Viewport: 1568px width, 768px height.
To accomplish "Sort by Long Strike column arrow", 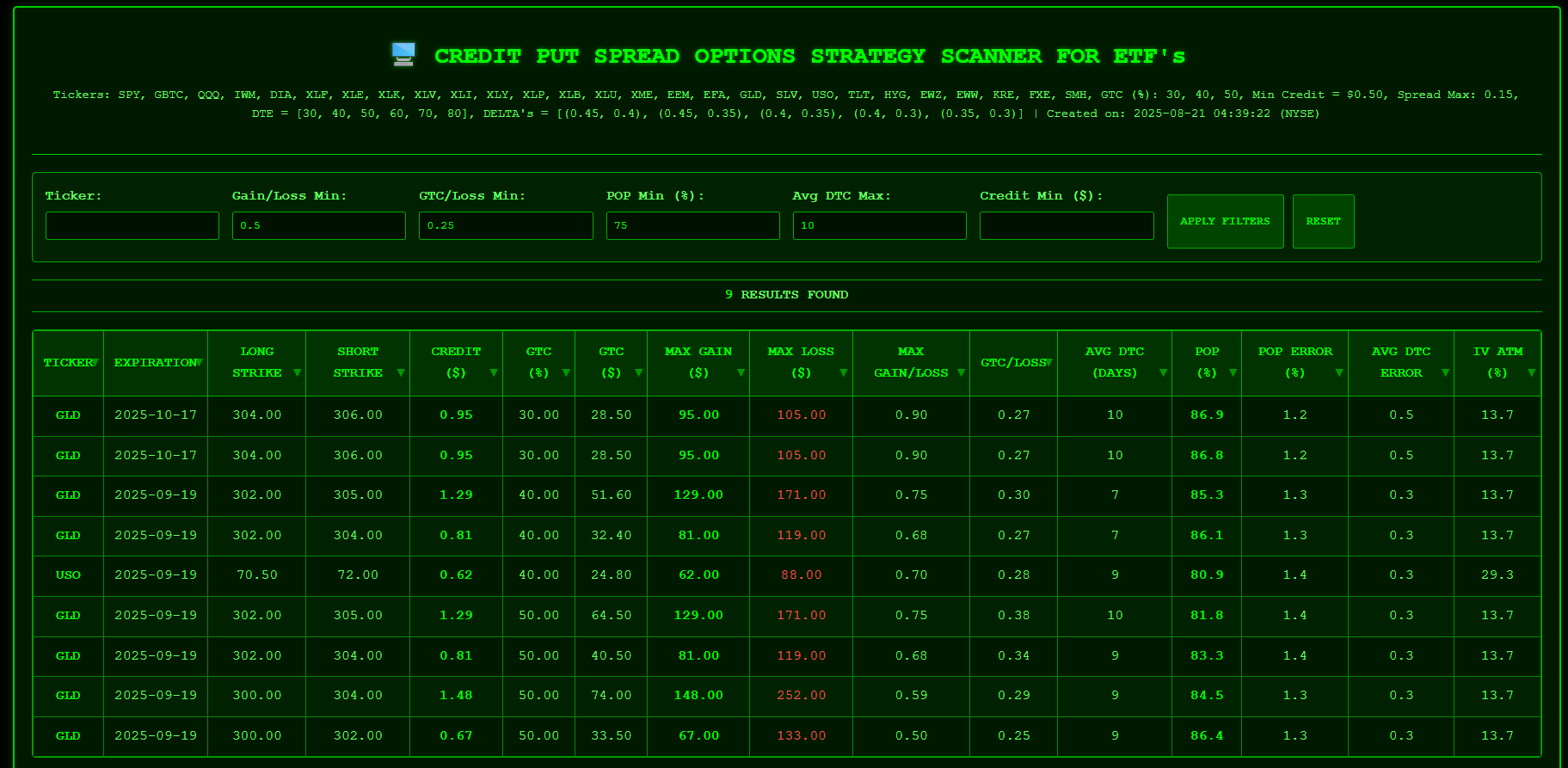I will tap(297, 373).
